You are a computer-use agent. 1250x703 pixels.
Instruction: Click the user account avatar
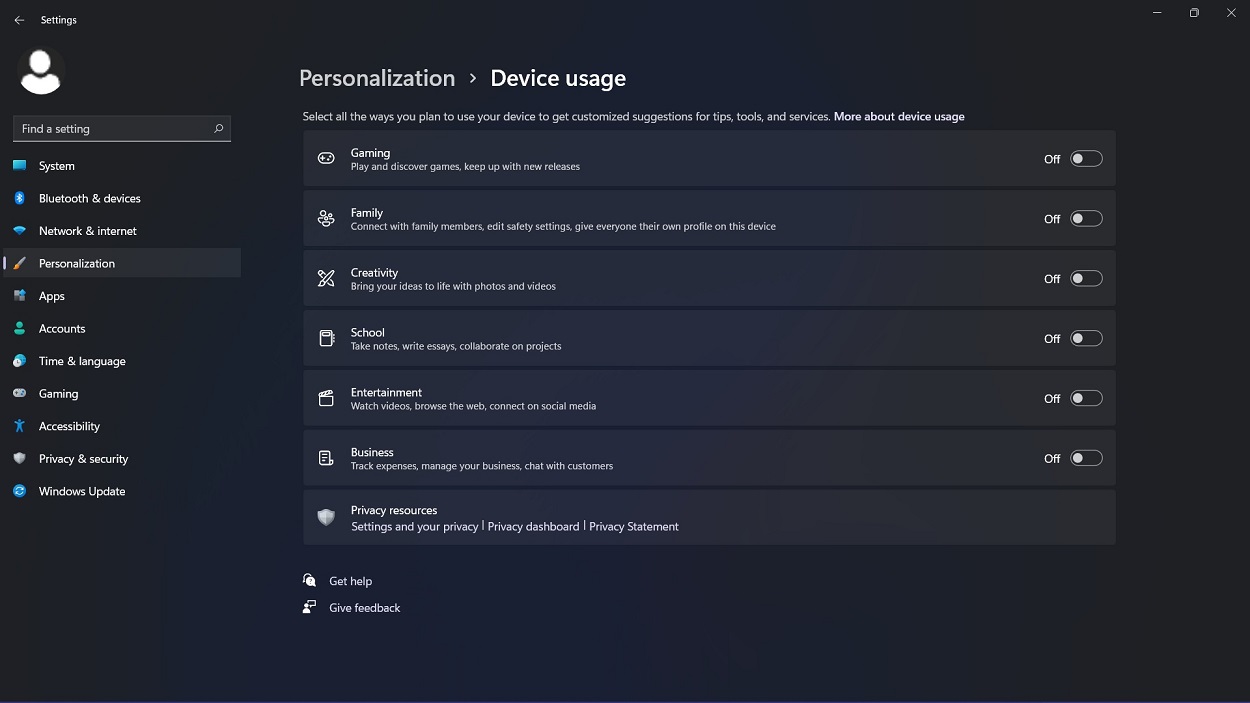(x=40, y=70)
